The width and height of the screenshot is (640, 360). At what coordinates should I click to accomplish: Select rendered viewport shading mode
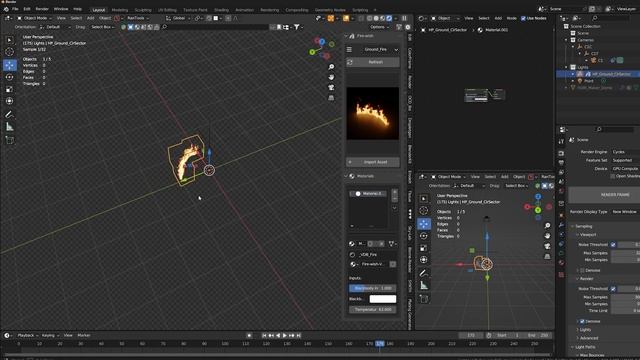click(389, 18)
